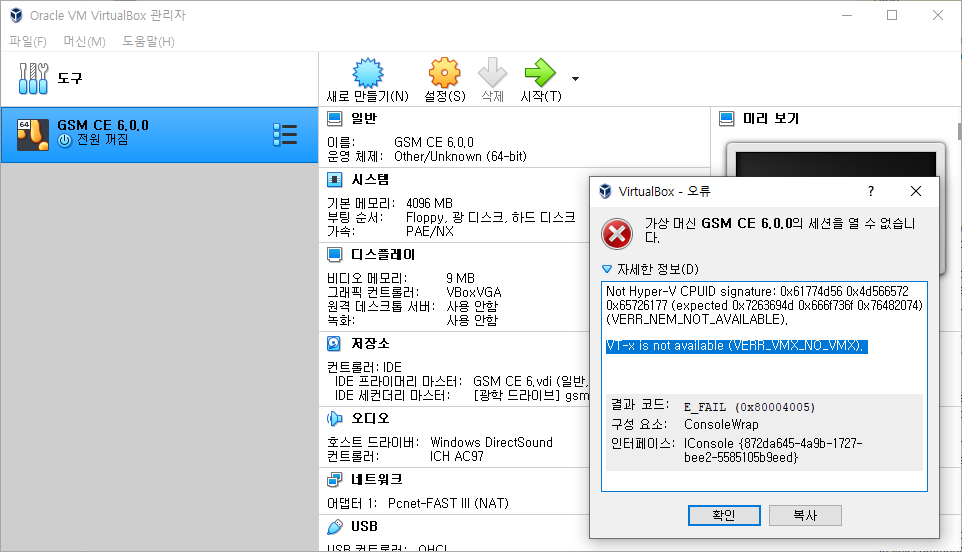
Task: Open the Machine (머신) menu
Action: 85,42
